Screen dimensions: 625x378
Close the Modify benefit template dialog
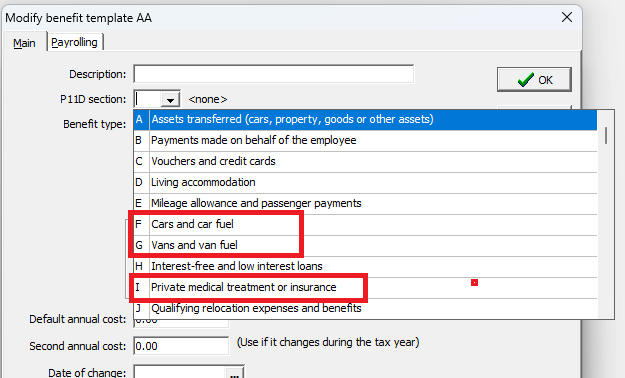tap(567, 17)
